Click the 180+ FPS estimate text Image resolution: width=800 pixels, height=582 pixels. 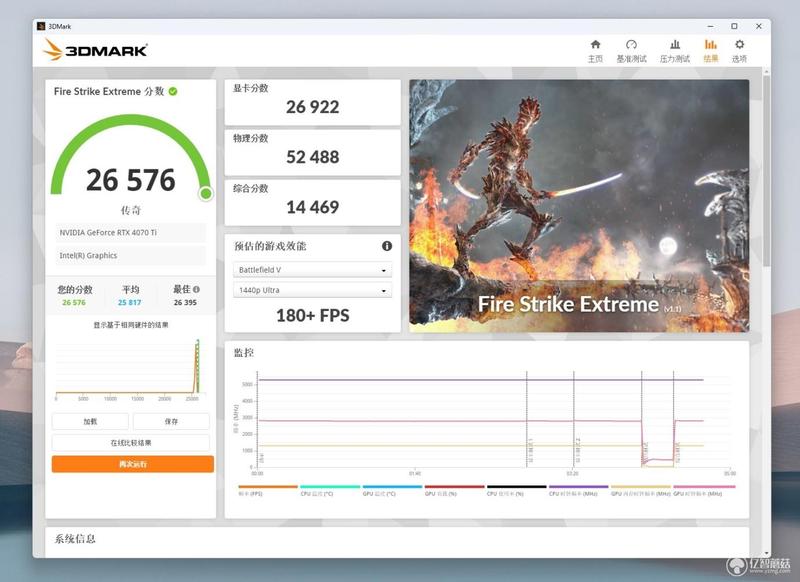tap(312, 316)
